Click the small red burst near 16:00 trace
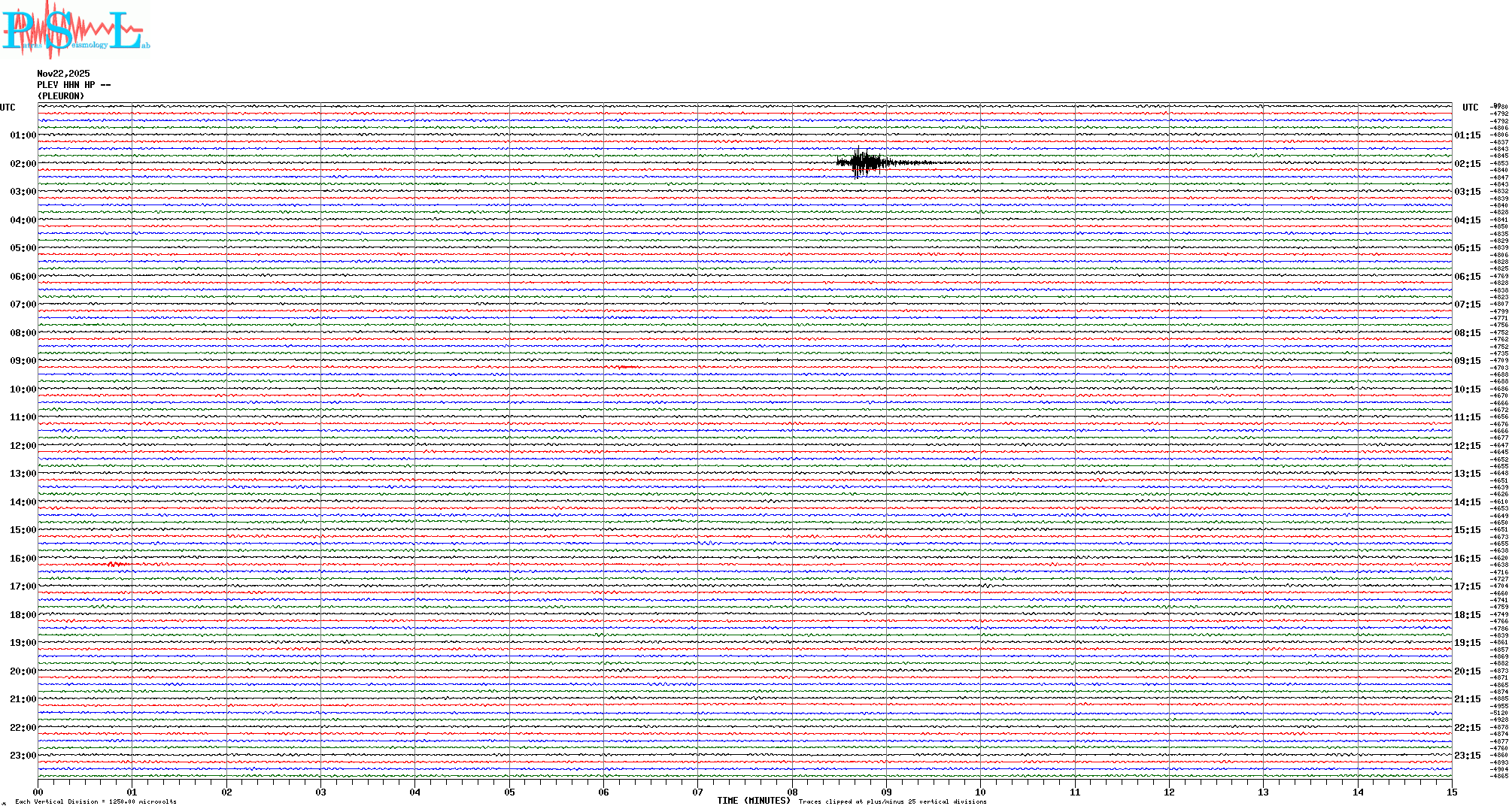Image resolution: width=1512 pixels, height=812 pixels. click(115, 564)
